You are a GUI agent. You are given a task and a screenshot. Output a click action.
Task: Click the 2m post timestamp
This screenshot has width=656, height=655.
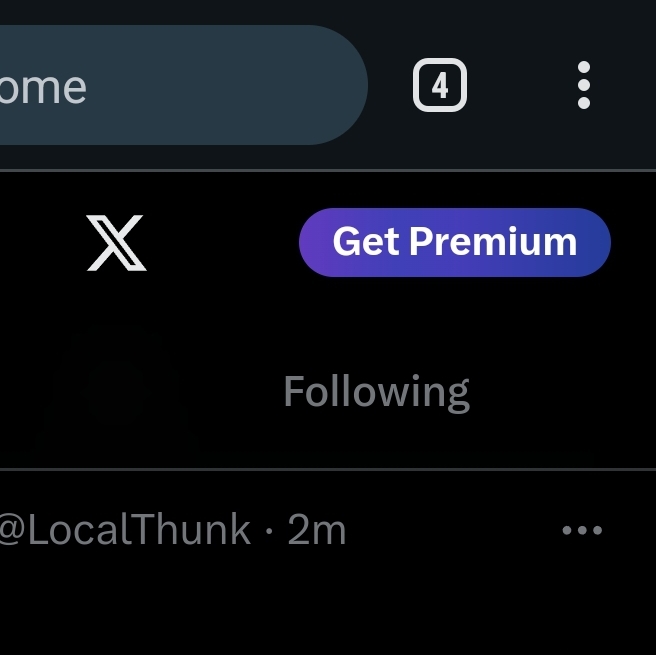[x=317, y=530]
